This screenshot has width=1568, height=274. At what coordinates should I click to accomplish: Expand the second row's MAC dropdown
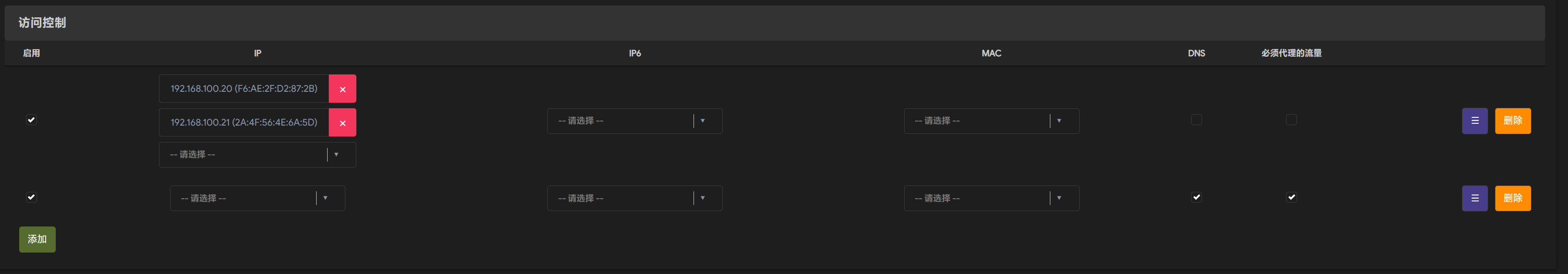[x=991, y=198]
